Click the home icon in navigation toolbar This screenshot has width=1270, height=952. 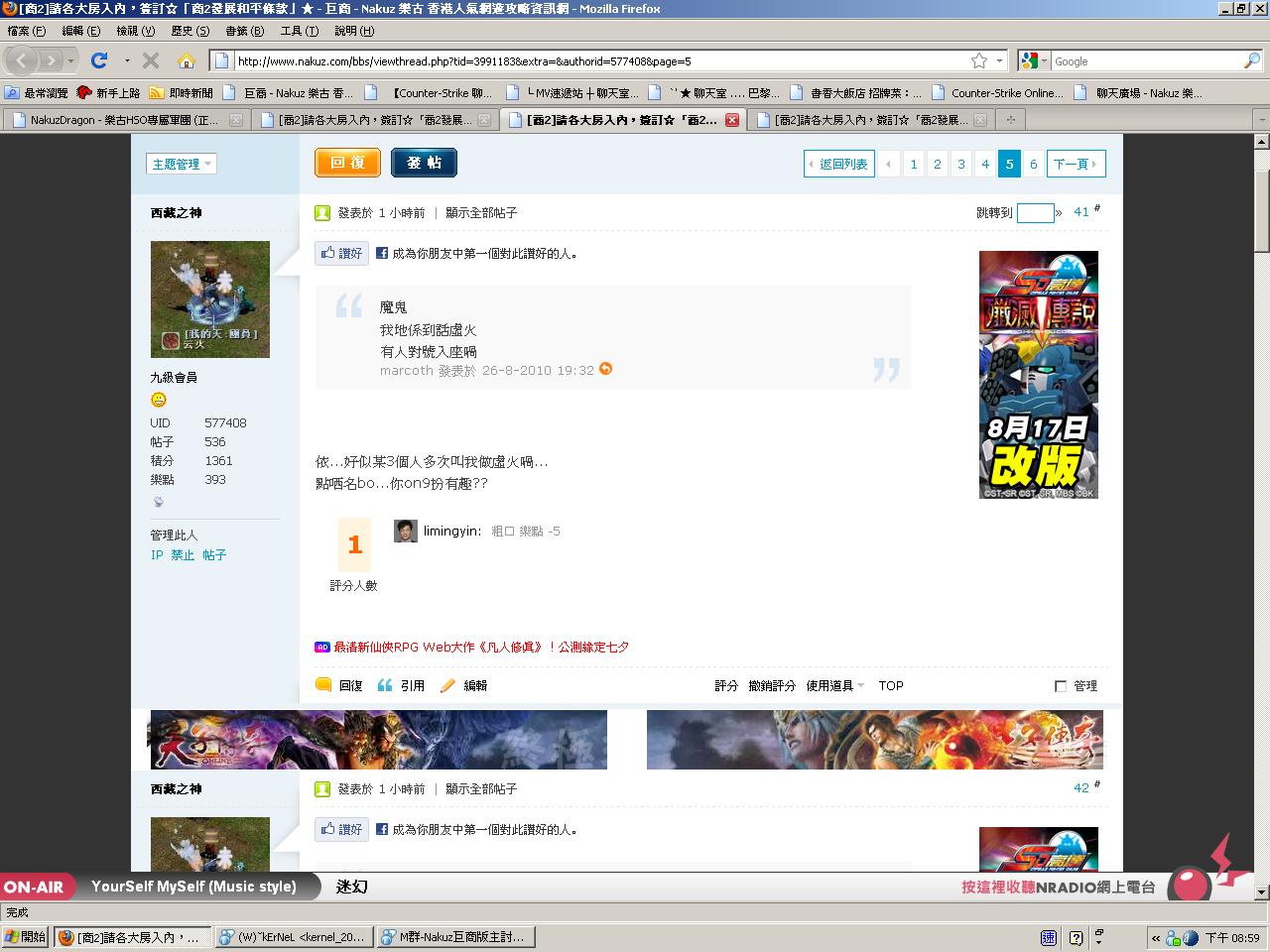coord(186,60)
